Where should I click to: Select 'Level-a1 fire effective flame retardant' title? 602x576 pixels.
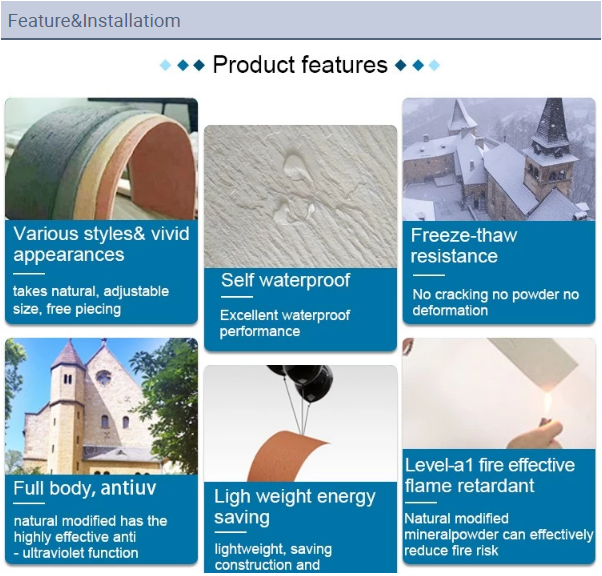(490, 475)
